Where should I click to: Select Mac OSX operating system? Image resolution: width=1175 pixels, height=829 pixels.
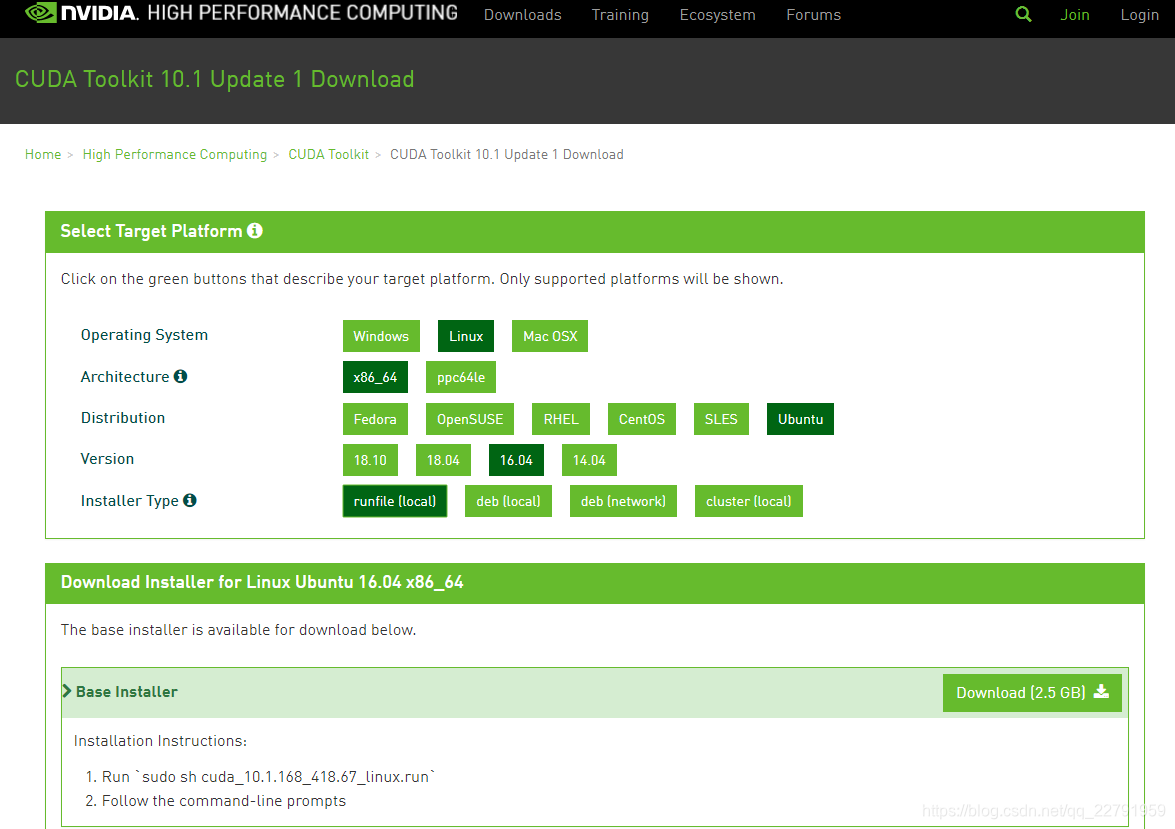[x=550, y=336]
